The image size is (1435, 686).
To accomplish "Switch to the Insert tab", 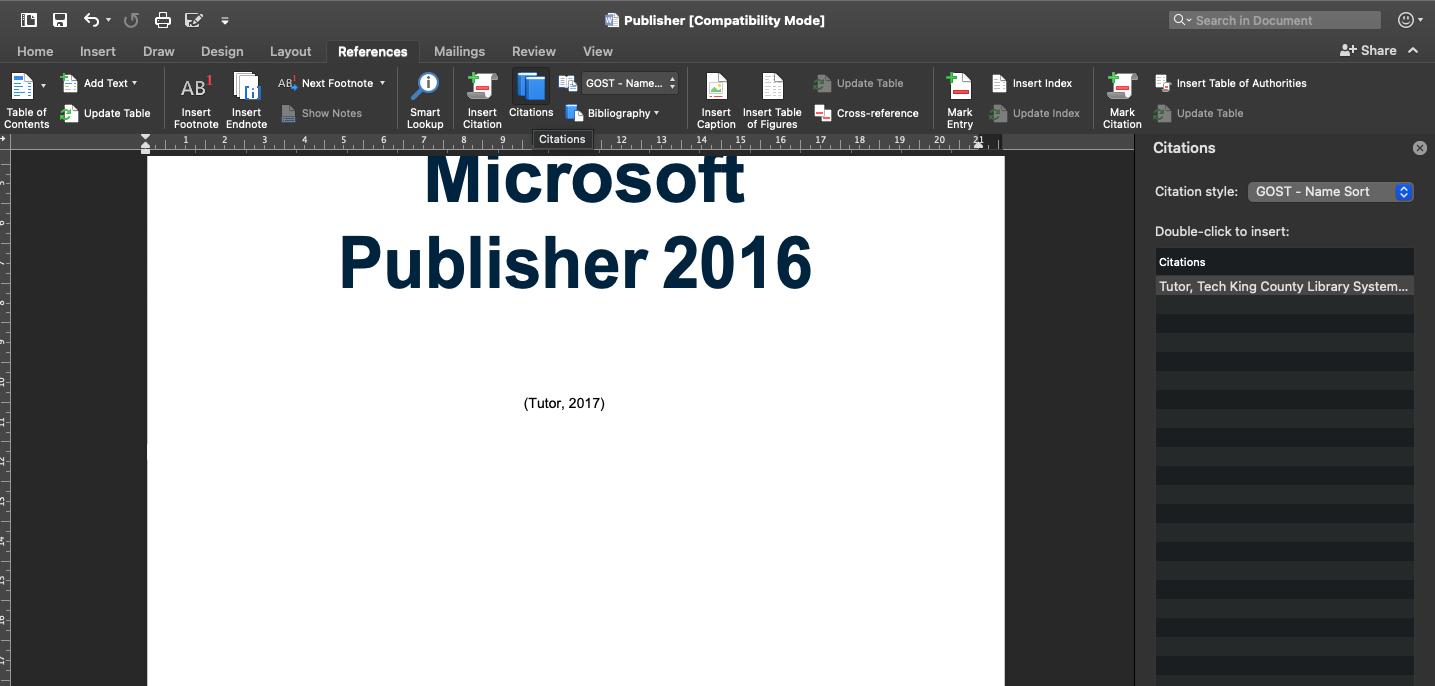I will coord(98,51).
